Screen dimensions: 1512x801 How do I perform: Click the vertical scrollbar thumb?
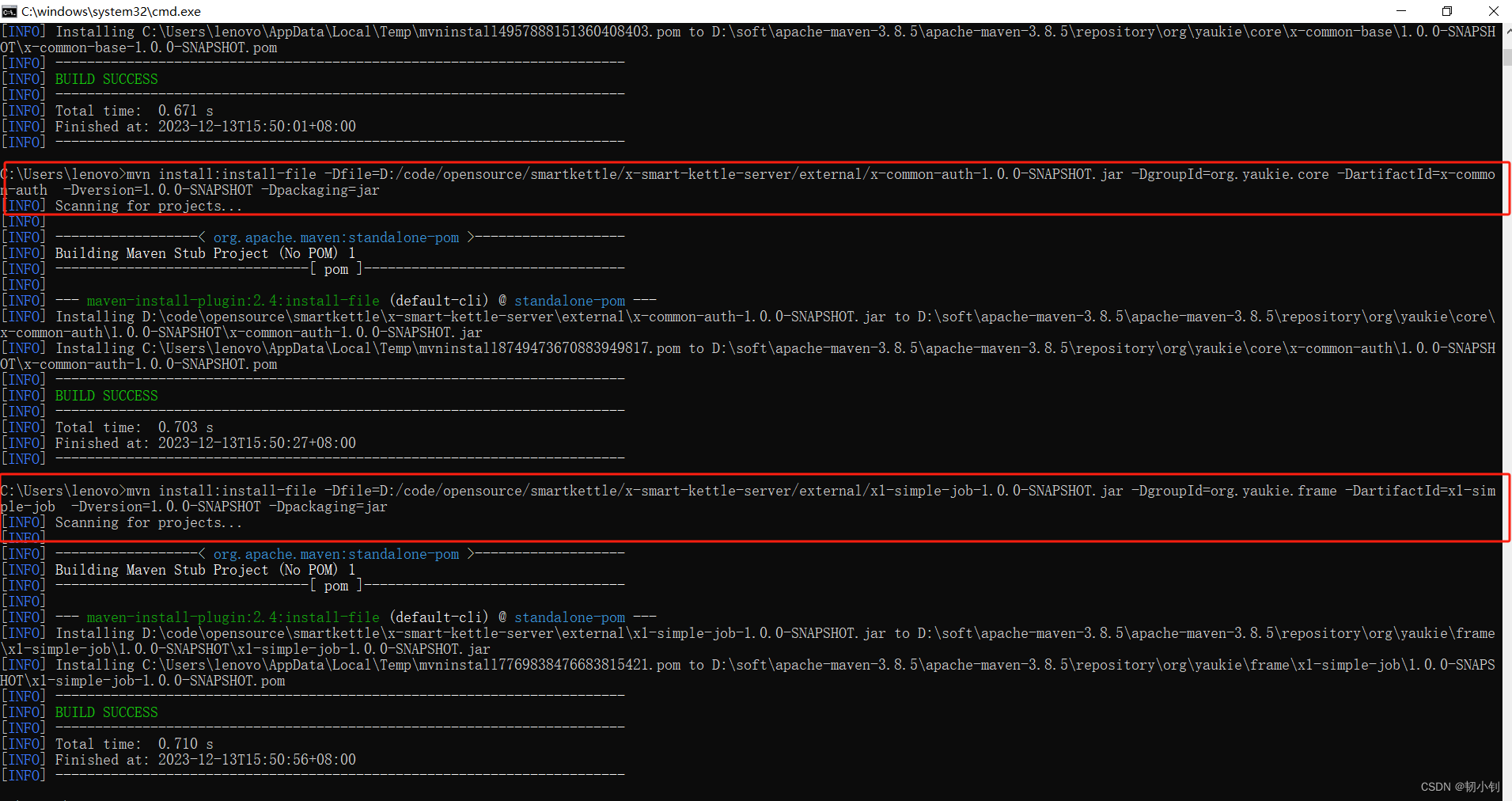coord(1507,58)
